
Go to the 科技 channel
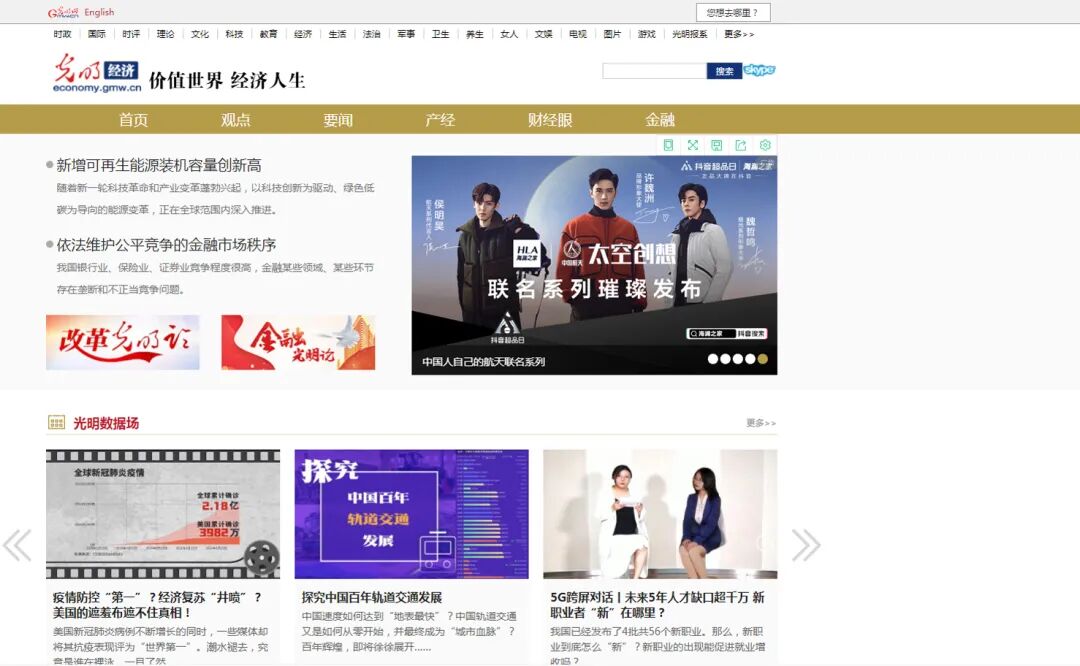coord(234,34)
